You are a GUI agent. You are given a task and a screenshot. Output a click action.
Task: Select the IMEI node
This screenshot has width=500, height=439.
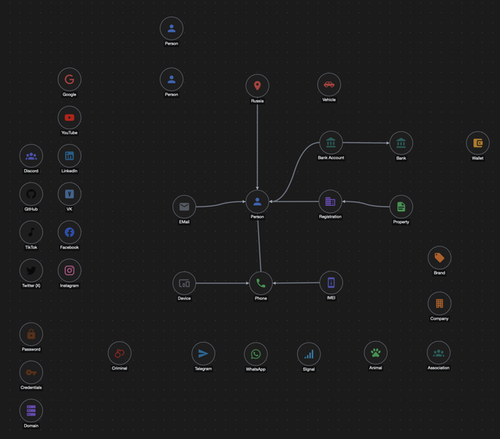coord(331,283)
